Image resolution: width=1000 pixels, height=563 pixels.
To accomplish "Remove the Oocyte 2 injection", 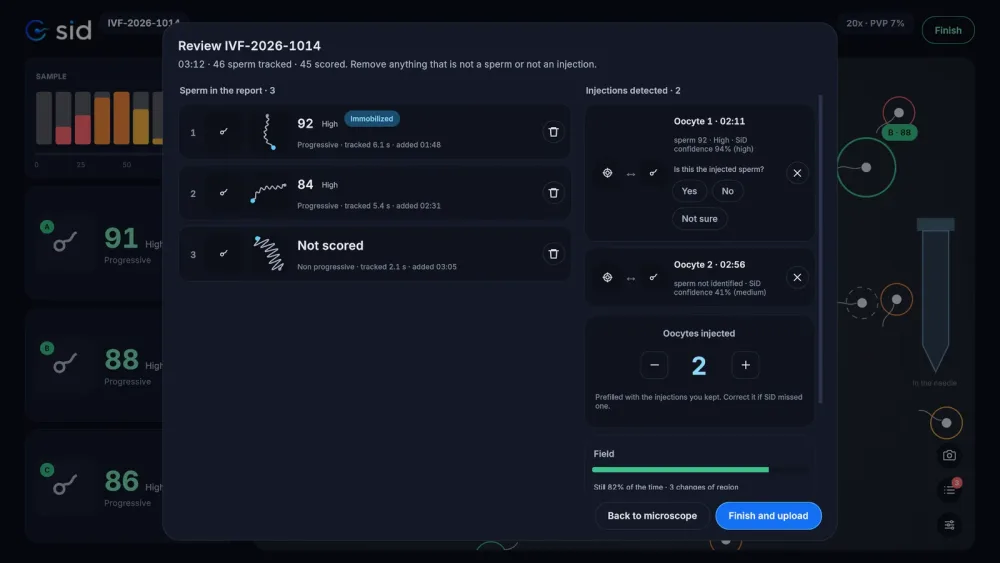I will click(x=797, y=277).
